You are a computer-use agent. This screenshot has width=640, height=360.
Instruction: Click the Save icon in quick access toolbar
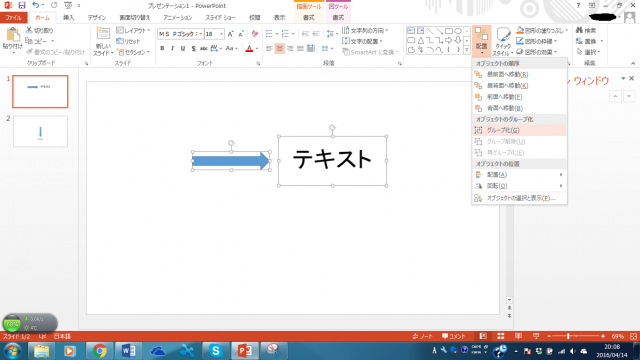[x=22, y=5]
